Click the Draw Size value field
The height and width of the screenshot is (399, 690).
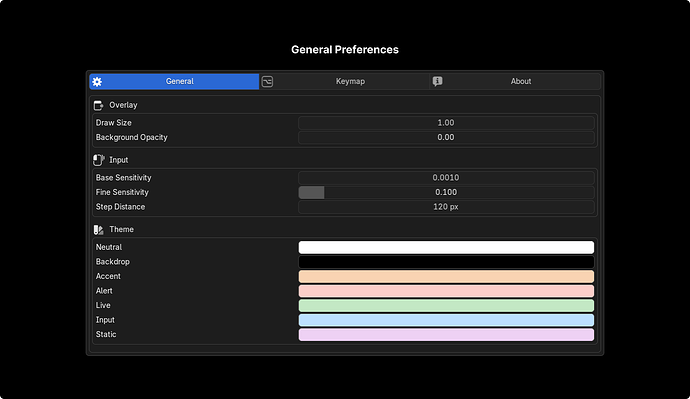(x=446, y=123)
